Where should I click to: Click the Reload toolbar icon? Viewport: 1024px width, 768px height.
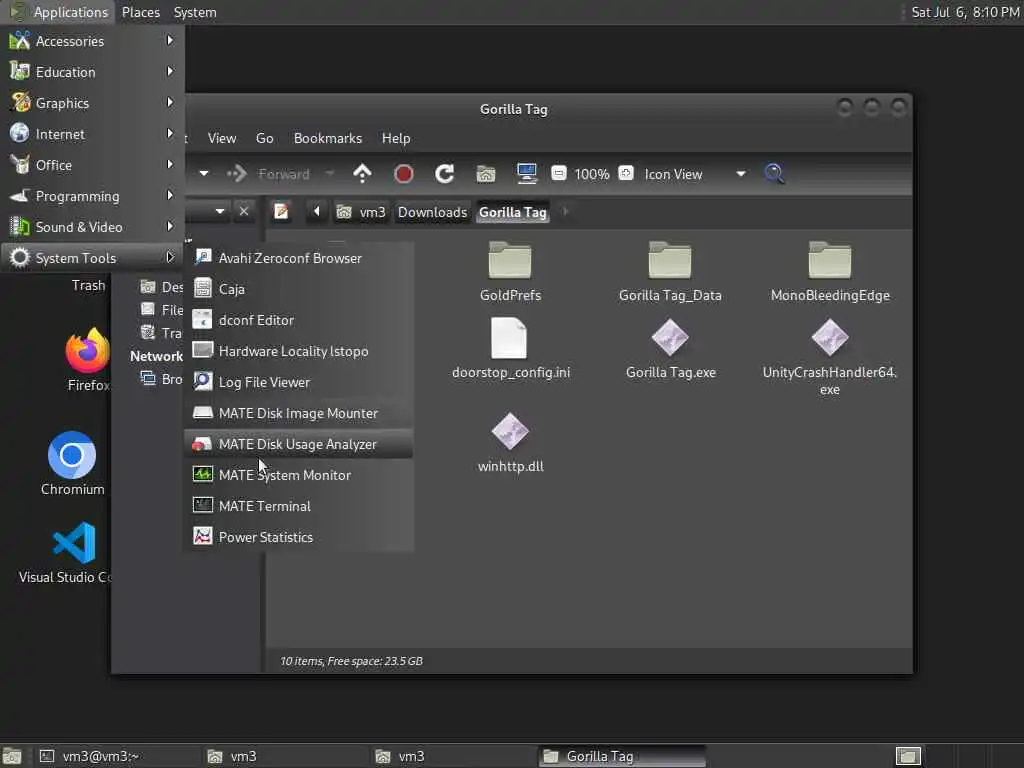click(445, 174)
